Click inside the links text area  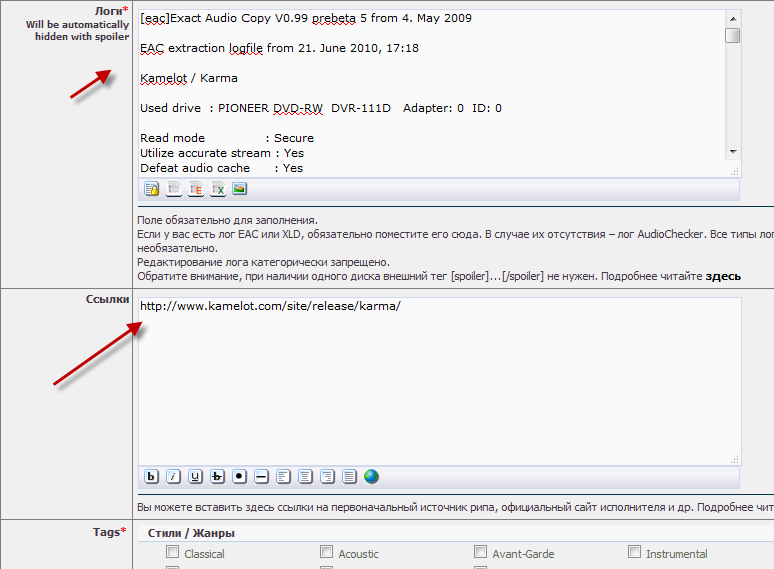(439, 381)
